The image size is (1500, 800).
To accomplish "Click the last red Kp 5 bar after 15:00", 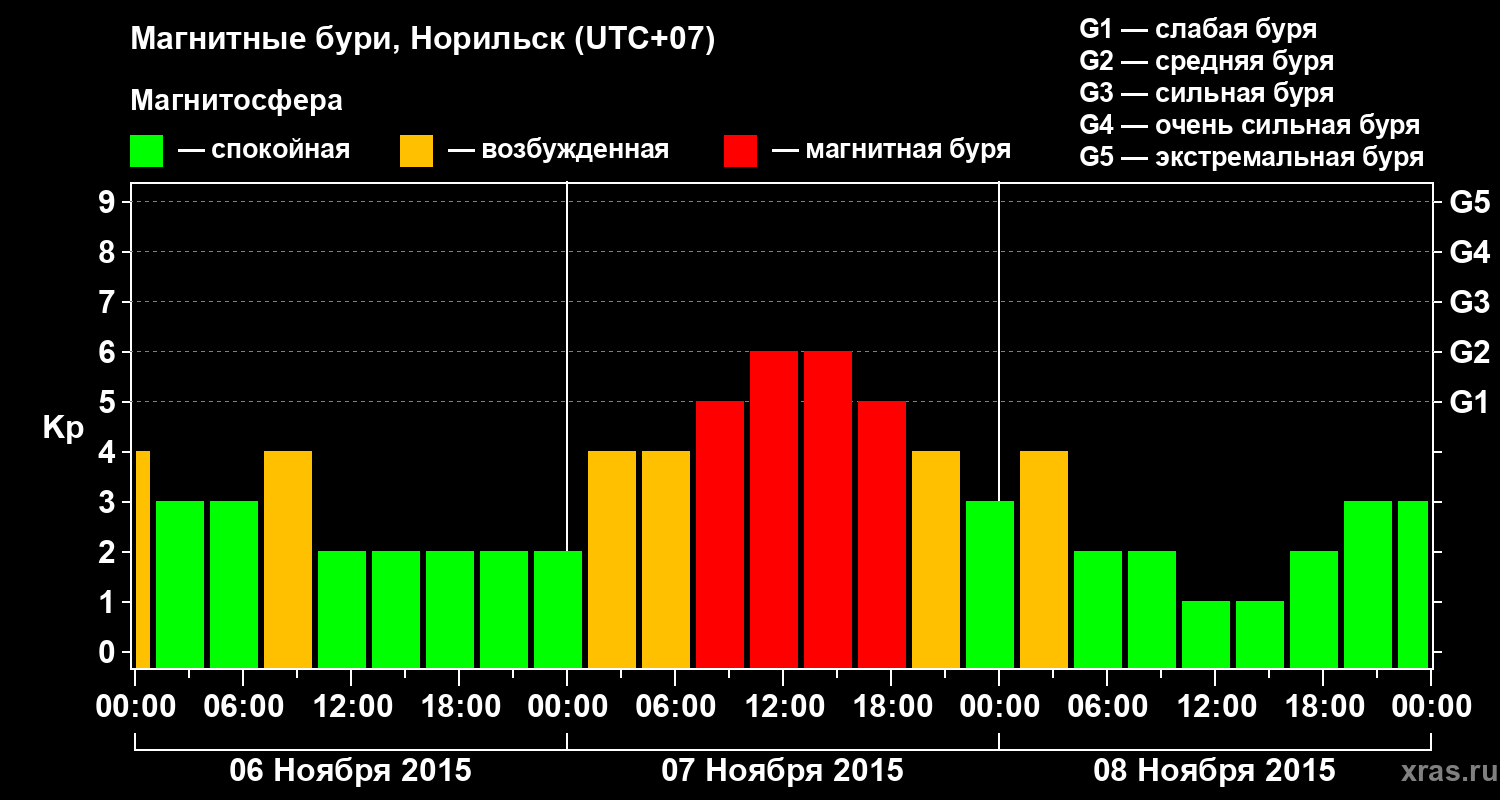I will (882, 534).
